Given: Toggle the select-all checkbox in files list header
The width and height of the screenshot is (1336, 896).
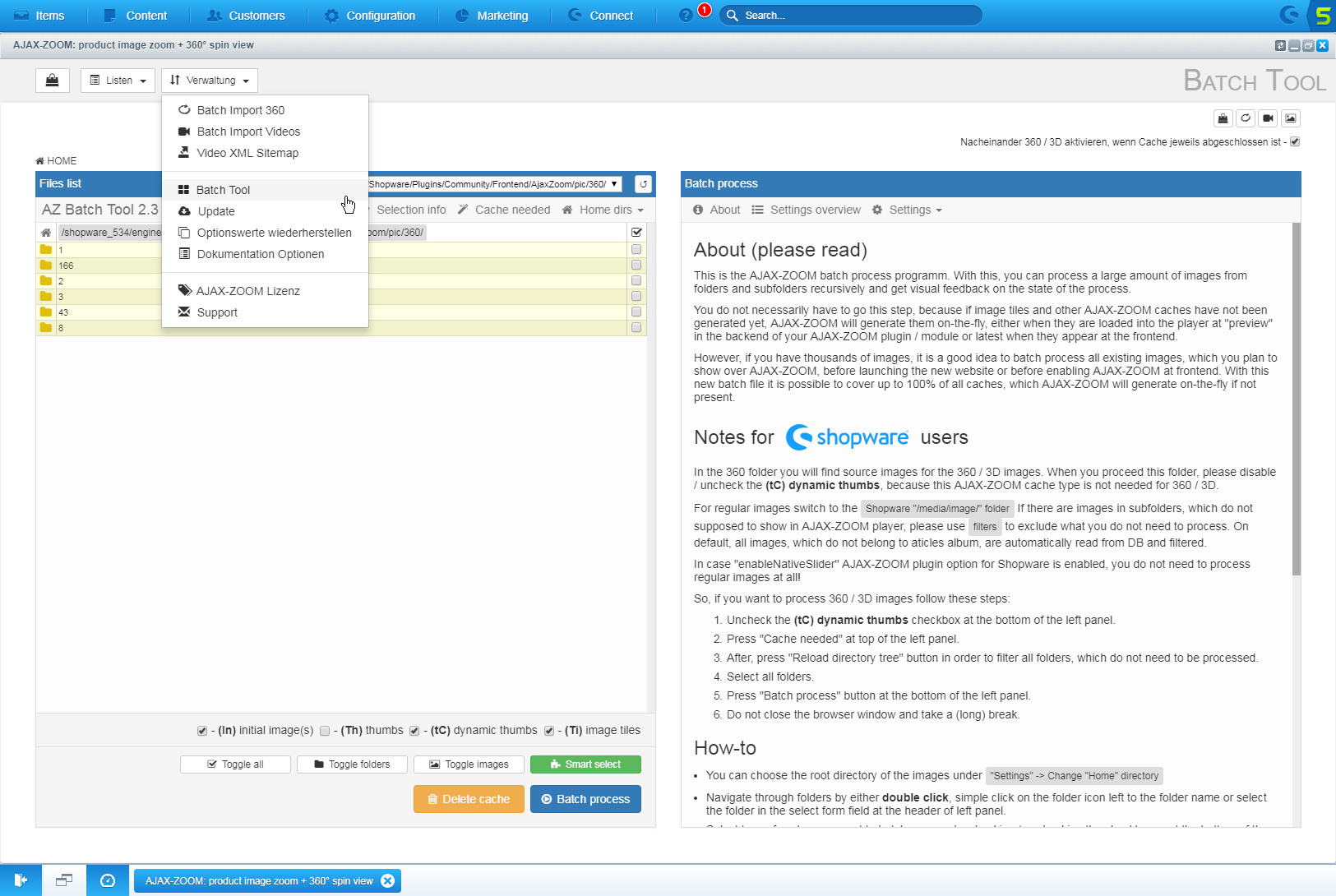Looking at the screenshot, I should (x=636, y=233).
